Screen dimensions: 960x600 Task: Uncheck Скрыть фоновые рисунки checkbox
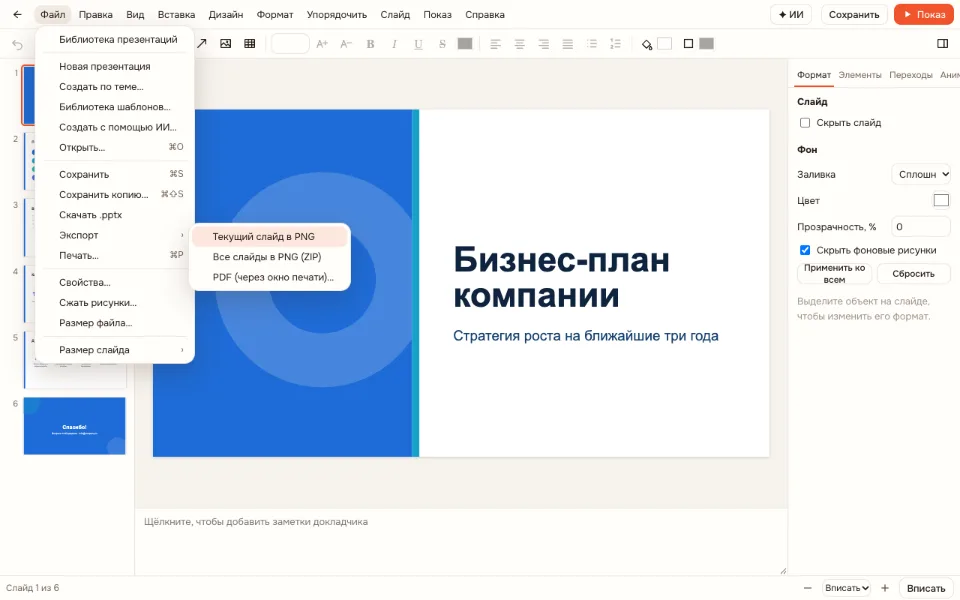pos(805,250)
